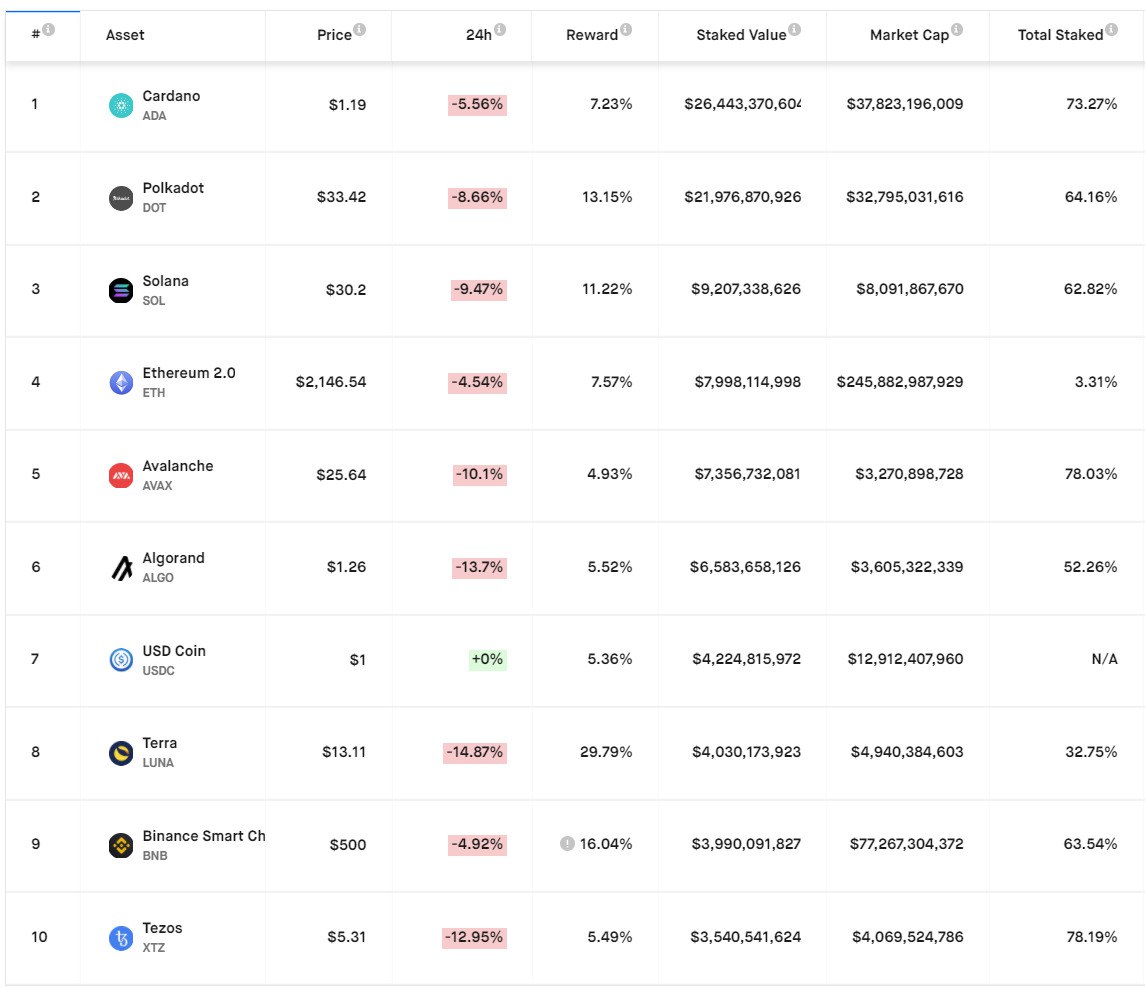Click info icon beside Staked Value header
The height and width of the screenshot is (988, 1145).
794,29
